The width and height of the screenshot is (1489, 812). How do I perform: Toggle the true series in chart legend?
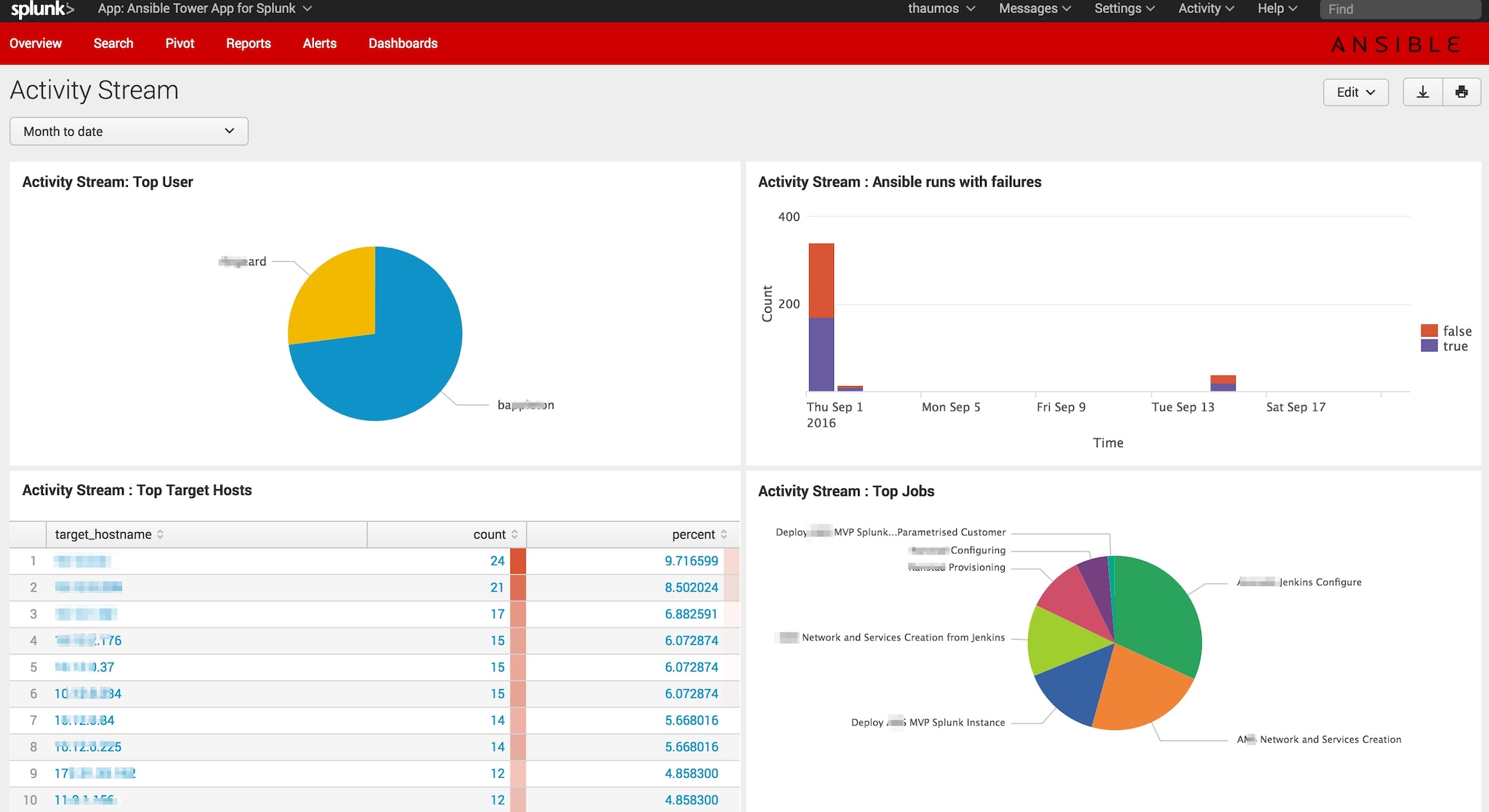point(1445,346)
